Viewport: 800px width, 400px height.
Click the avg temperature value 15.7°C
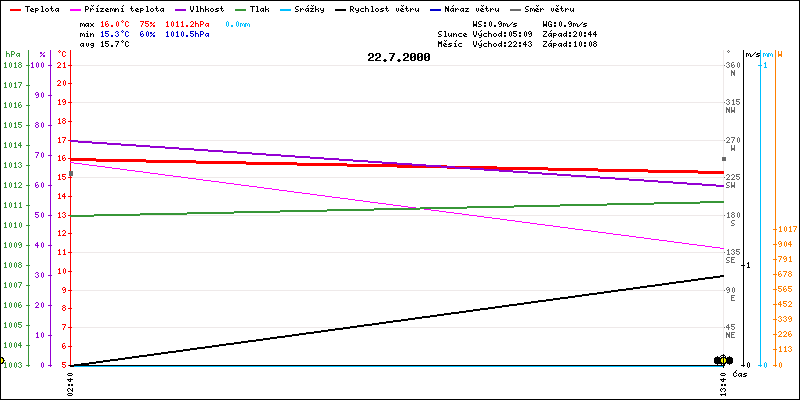(117, 45)
